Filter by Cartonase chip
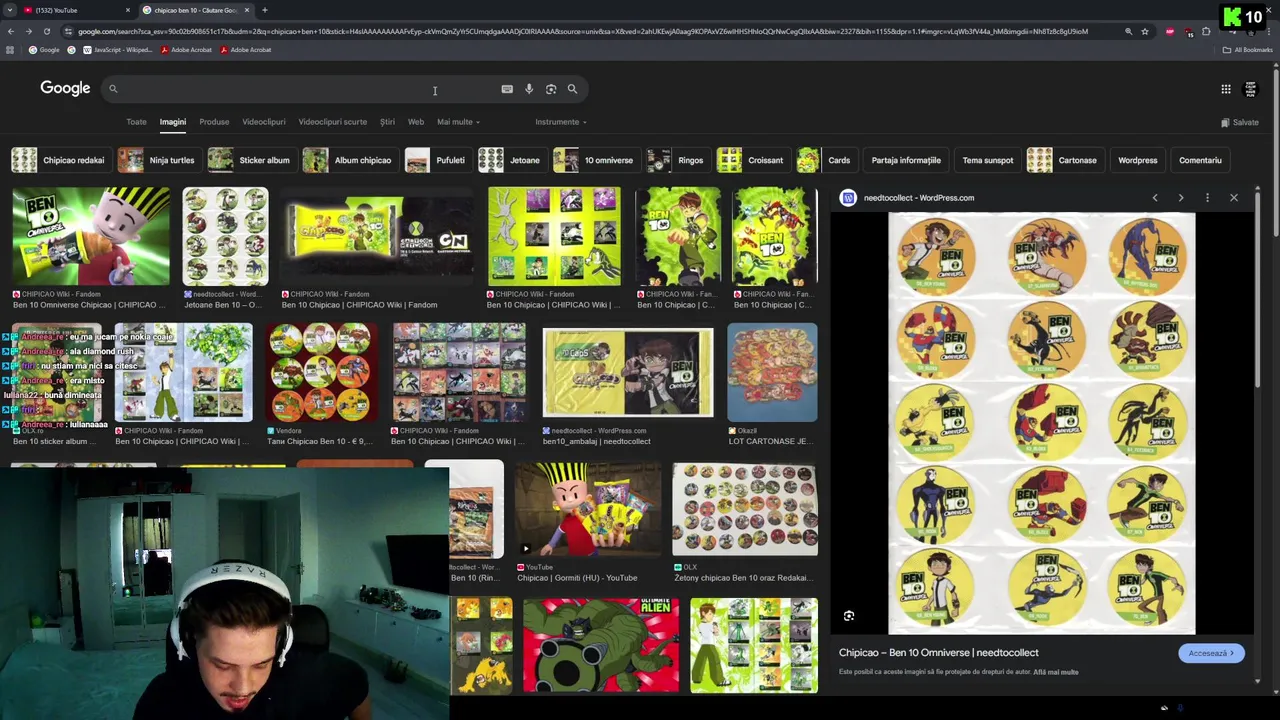 [x=1064, y=160]
